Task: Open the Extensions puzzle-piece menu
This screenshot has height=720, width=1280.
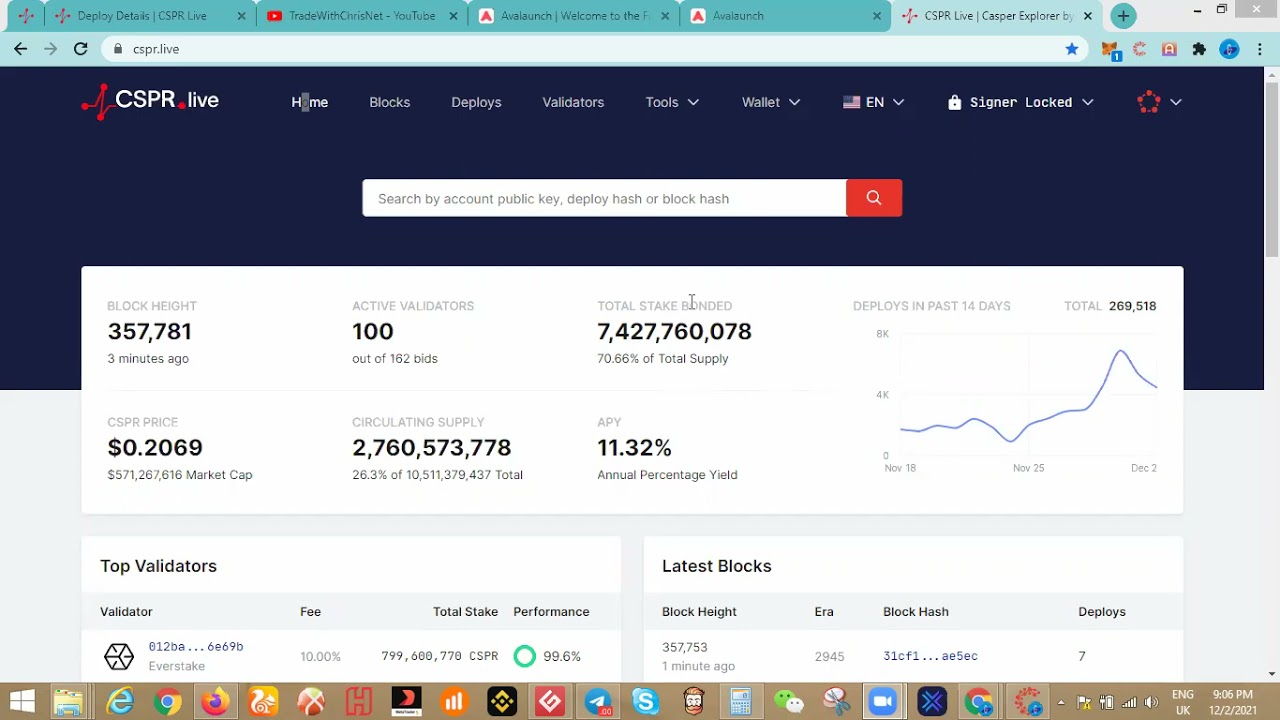Action: [1199, 49]
